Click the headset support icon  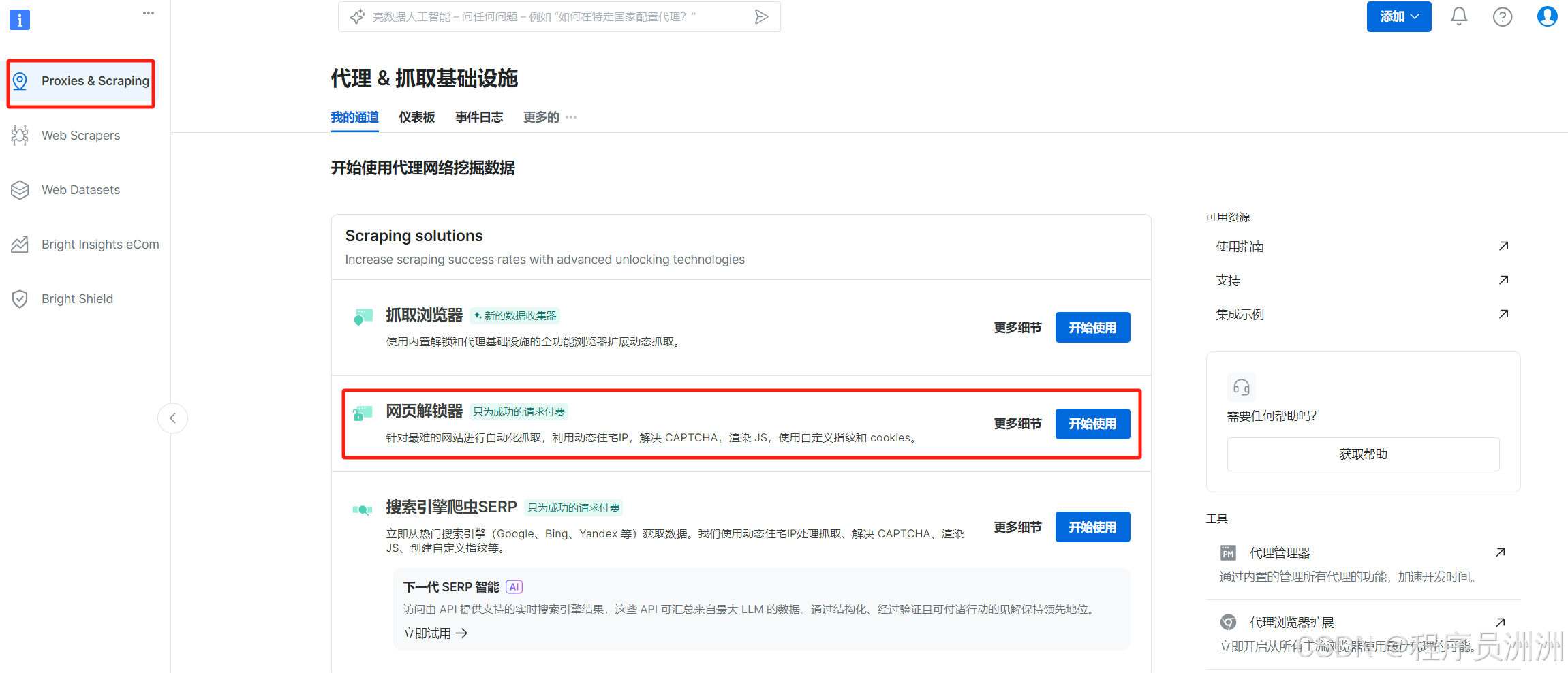[x=1241, y=387]
